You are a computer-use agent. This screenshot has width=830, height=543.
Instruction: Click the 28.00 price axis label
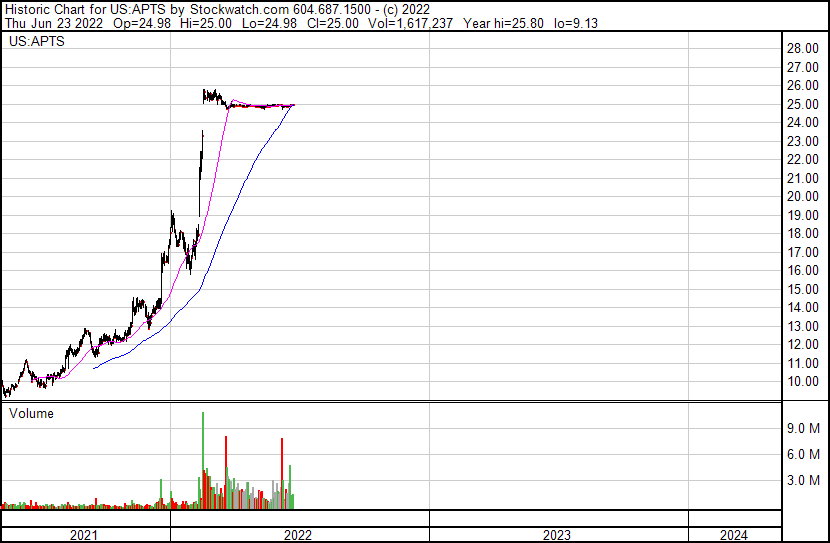pyautogui.click(x=802, y=49)
